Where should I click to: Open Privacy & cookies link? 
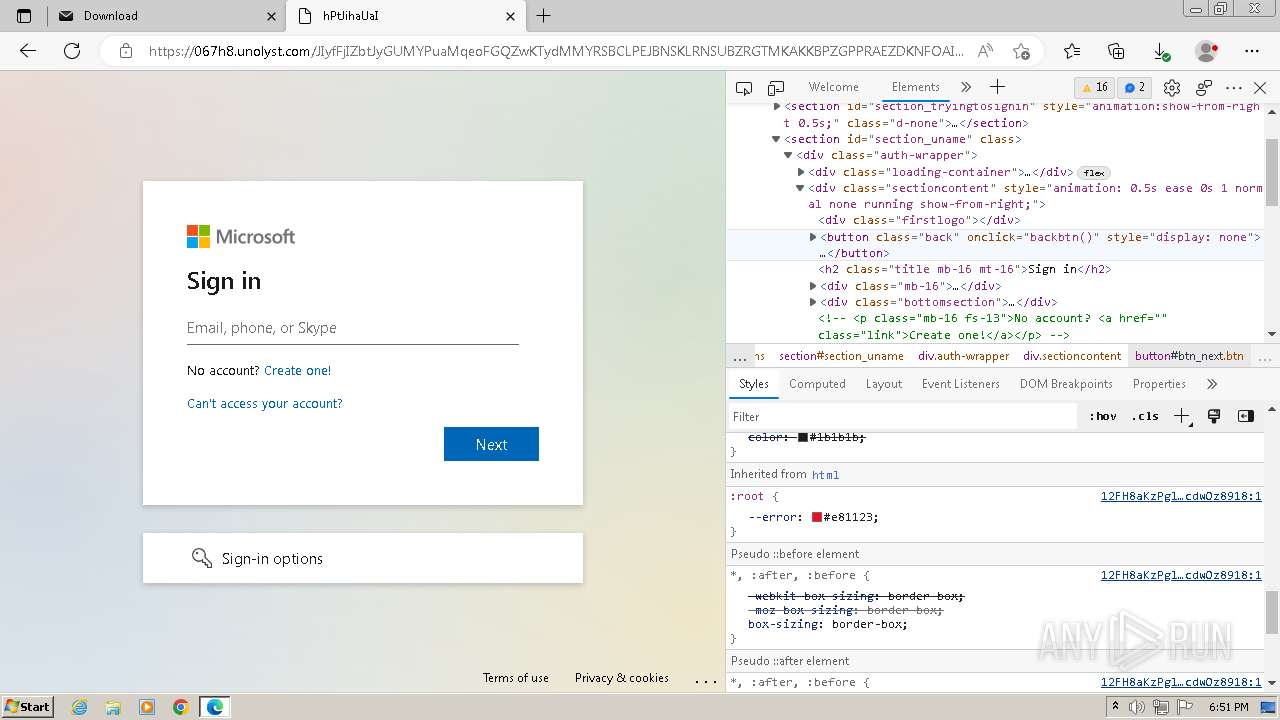pos(622,678)
